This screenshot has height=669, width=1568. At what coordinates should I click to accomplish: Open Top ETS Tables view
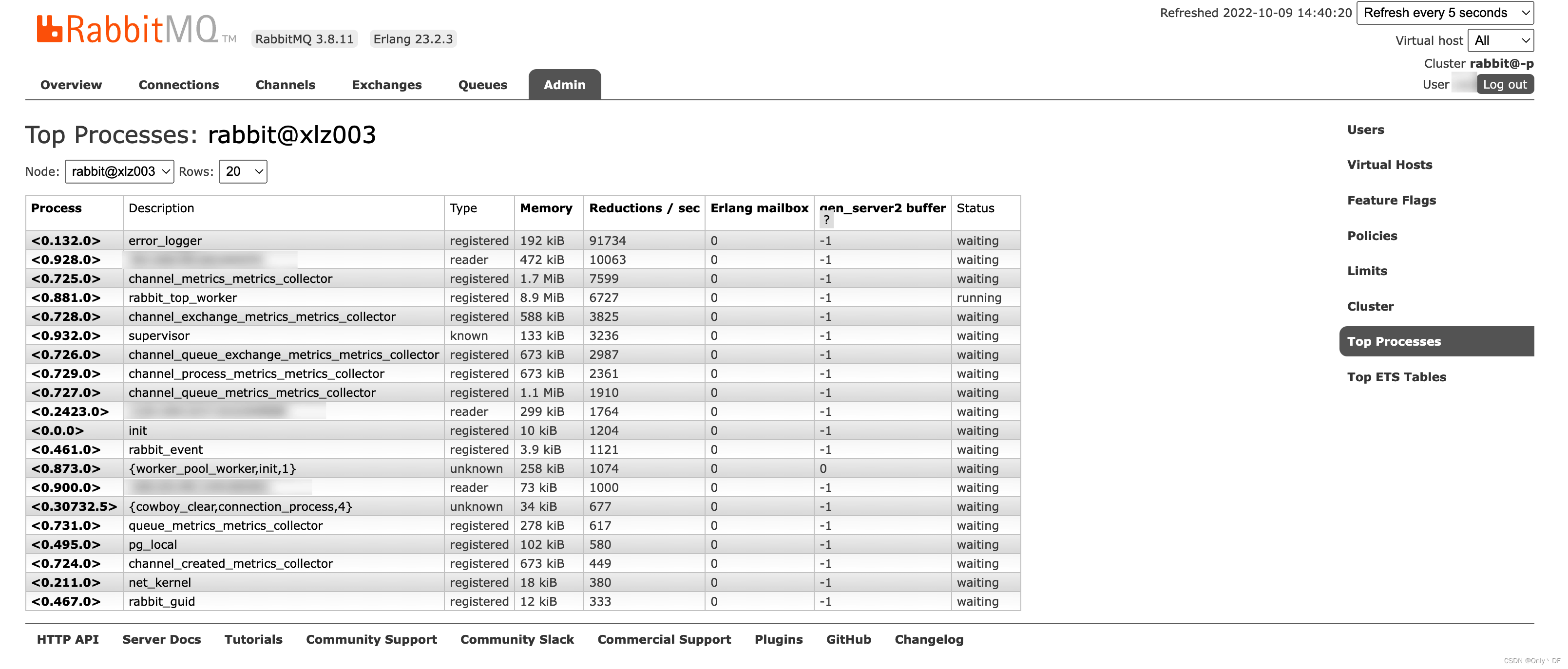pos(1396,376)
